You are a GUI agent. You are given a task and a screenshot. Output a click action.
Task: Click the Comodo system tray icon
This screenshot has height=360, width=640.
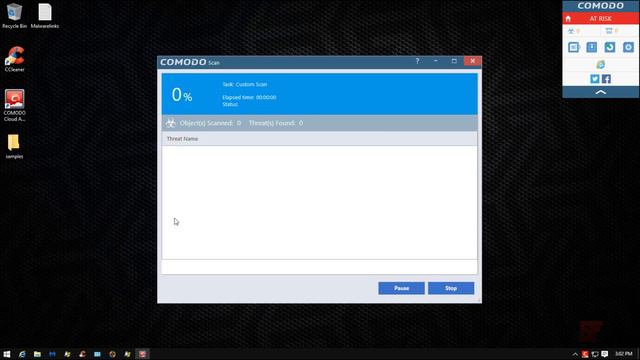[x=585, y=354]
